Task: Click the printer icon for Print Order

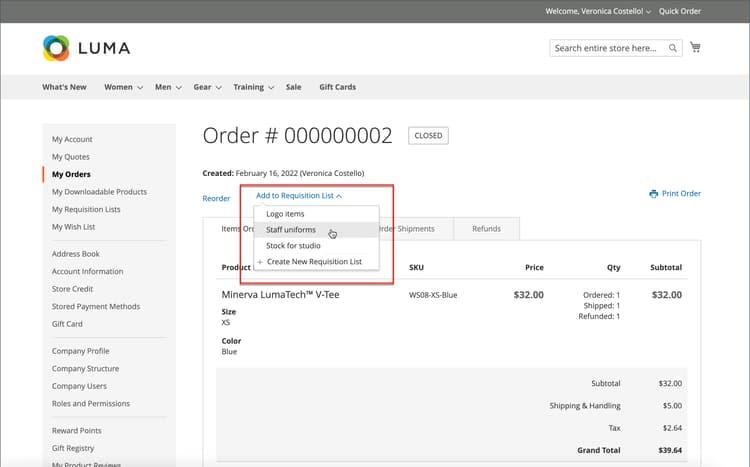Action: pyautogui.click(x=653, y=194)
